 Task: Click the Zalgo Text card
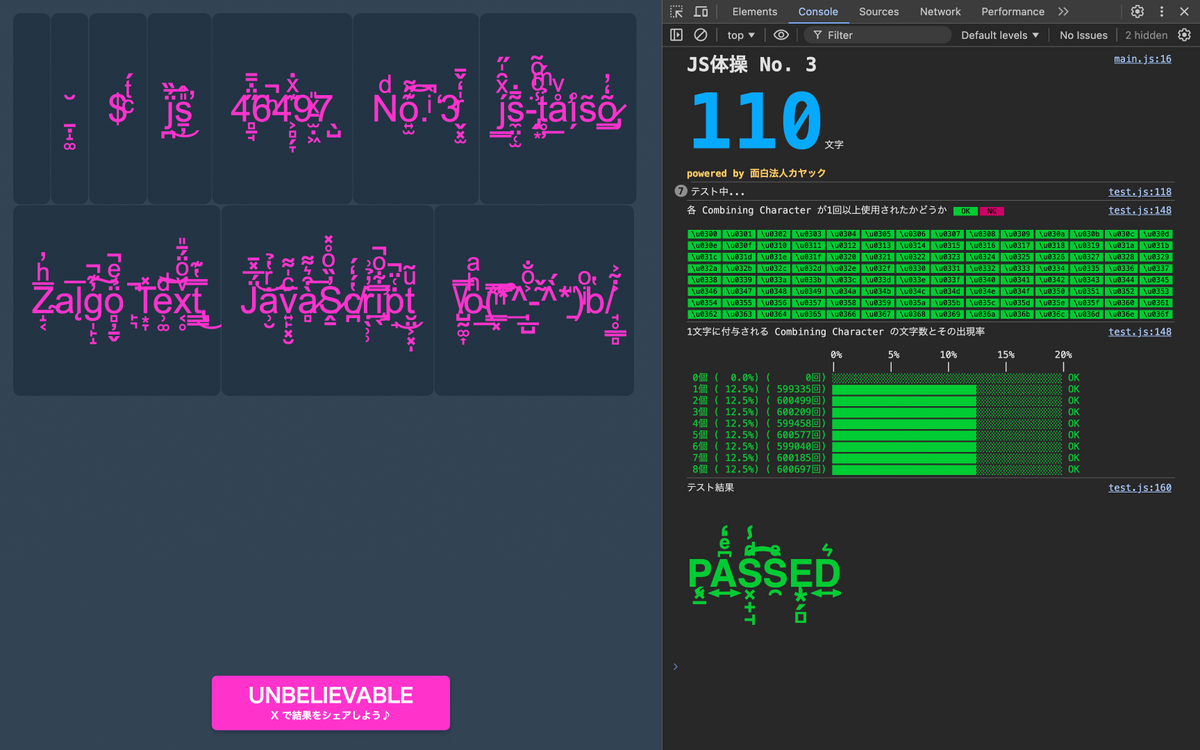tap(117, 300)
